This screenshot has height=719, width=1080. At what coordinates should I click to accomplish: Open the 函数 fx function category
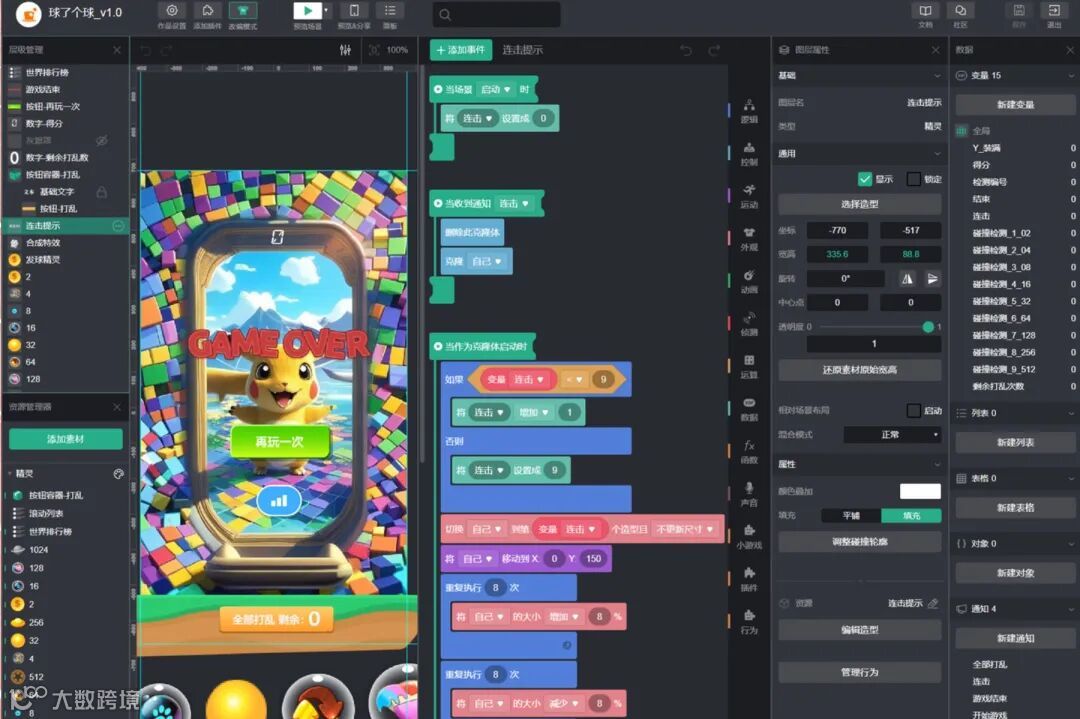[749, 452]
